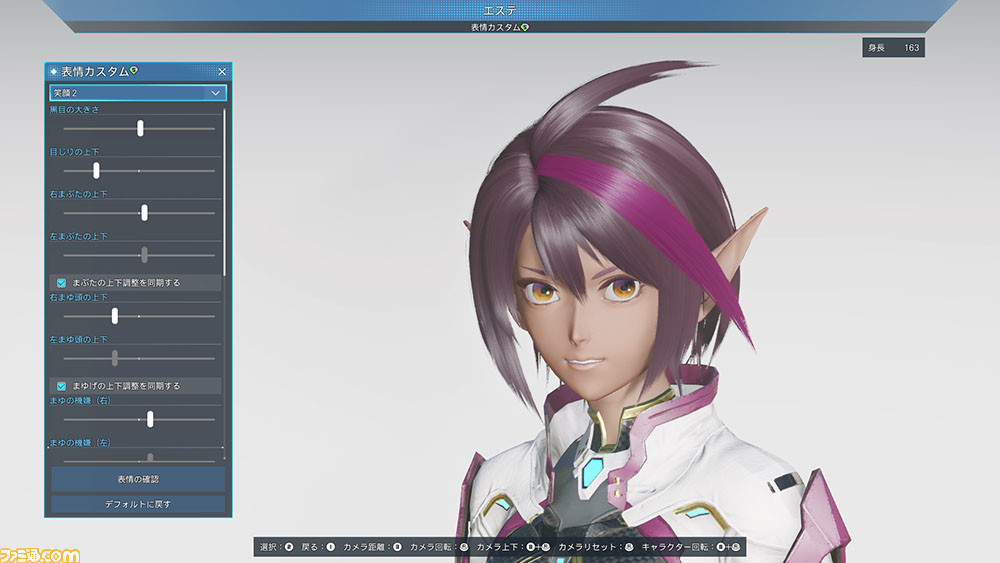Open the 笑顔2 expression dropdown
The height and width of the screenshot is (563, 1000).
click(138, 92)
